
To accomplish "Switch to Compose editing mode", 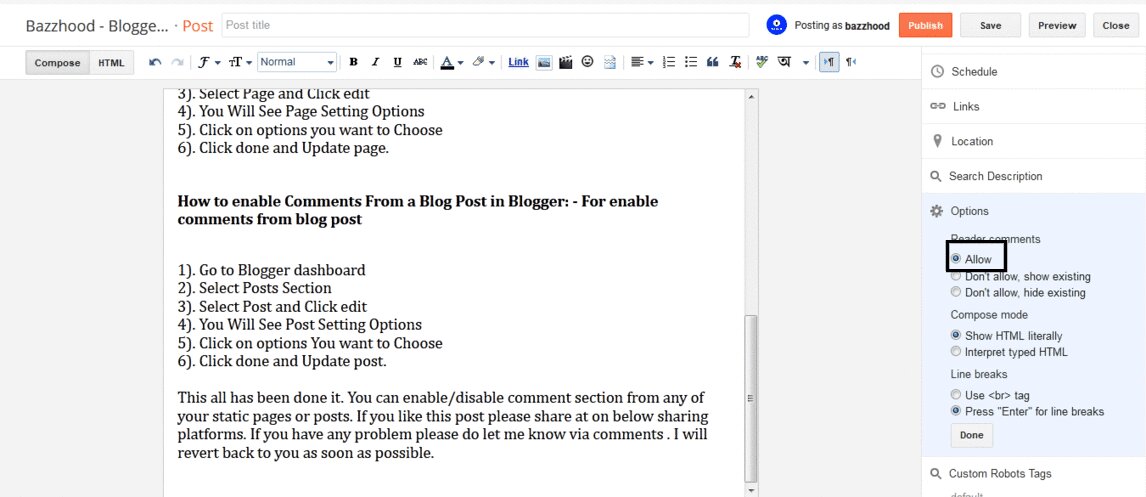I will (x=57, y=63).
